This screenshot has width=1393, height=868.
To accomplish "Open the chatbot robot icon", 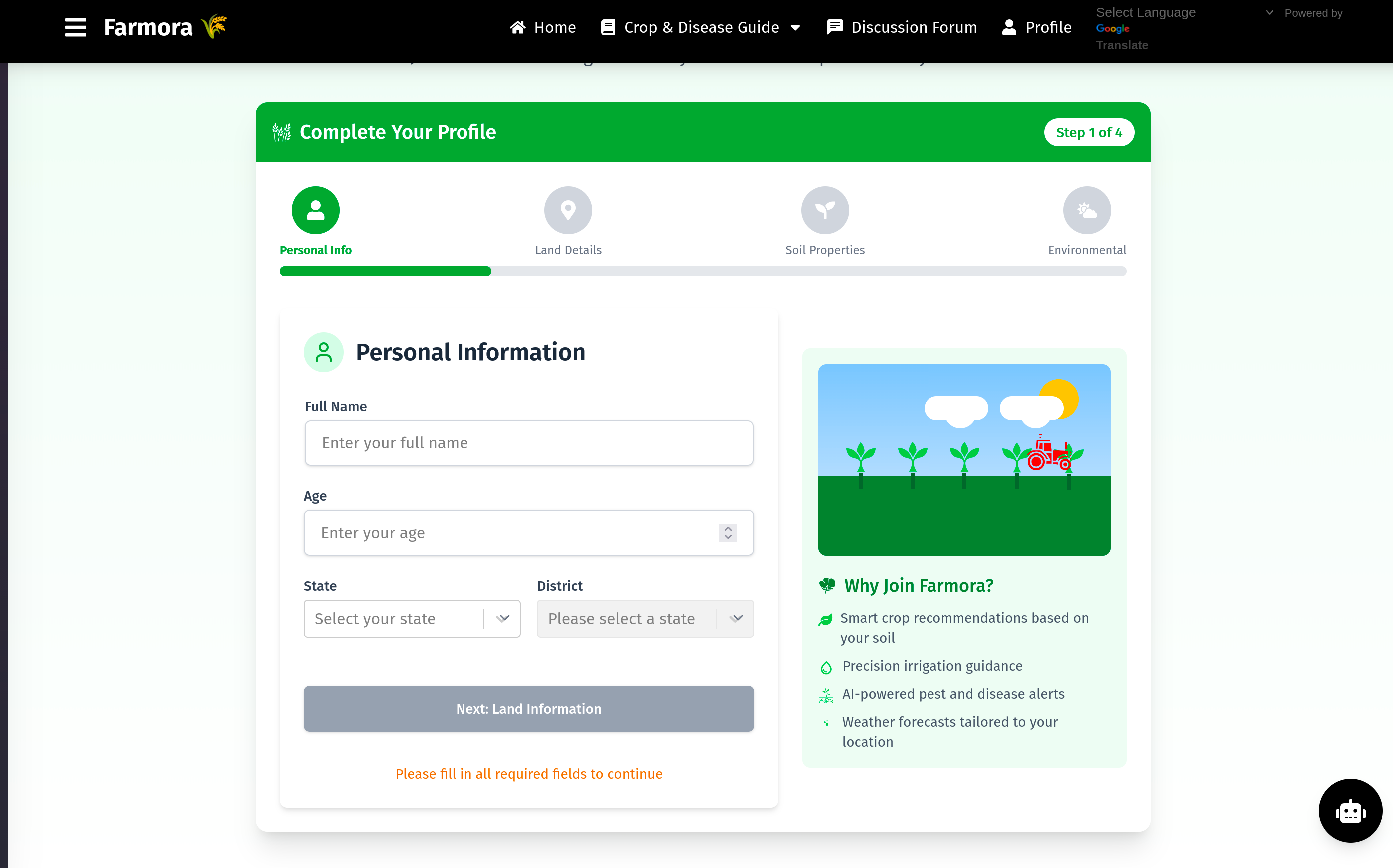I will (x=1350, y=810).
